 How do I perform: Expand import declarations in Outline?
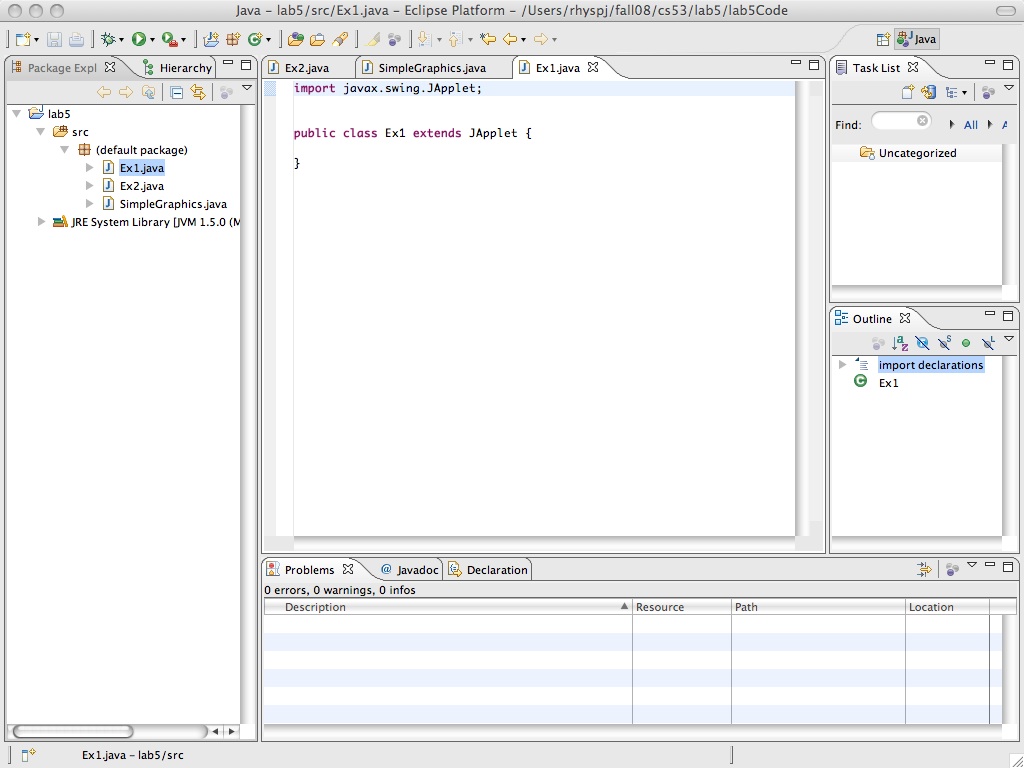[842, 364]
